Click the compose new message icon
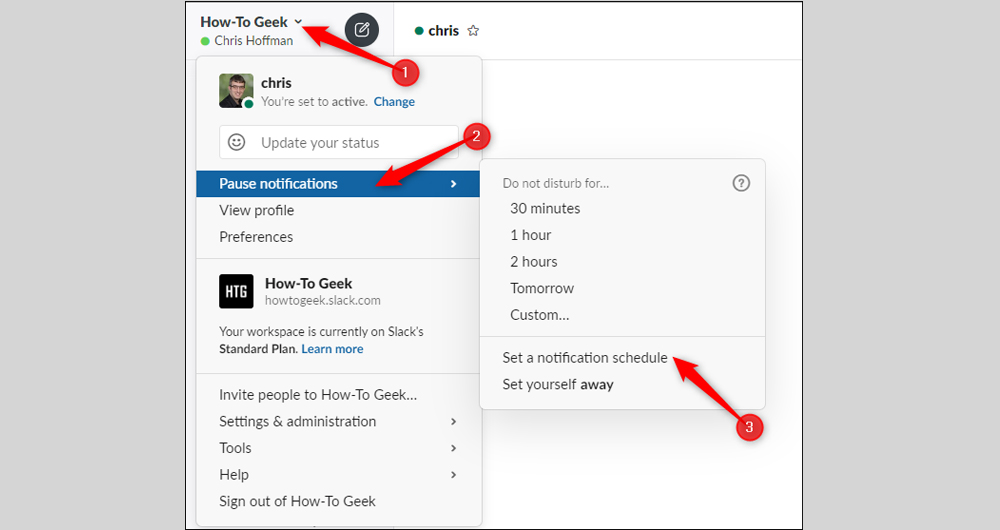This screenshot has width=1000, height=530. pos(362,30)
